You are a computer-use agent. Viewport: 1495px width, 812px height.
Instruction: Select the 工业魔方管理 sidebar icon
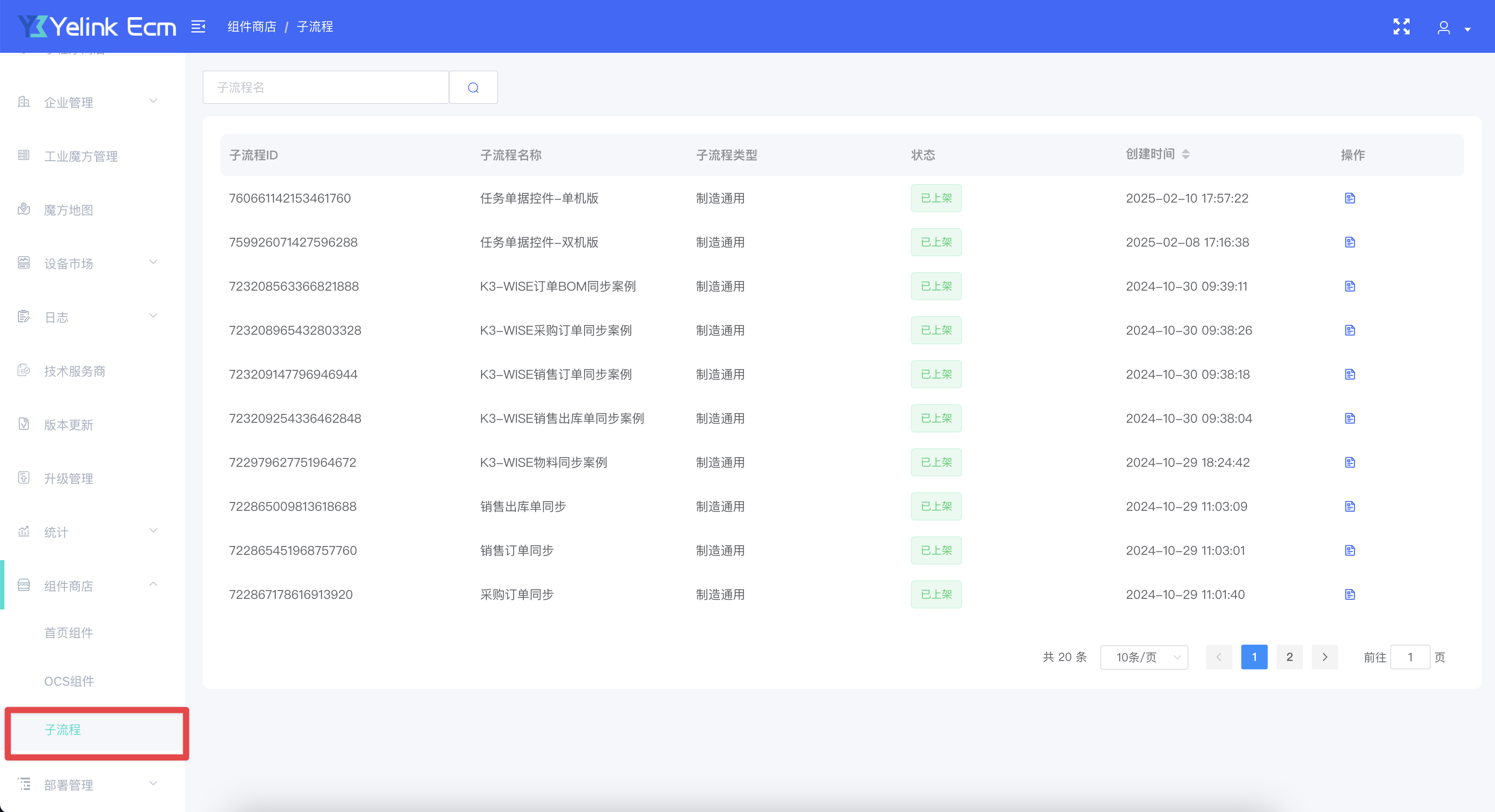click(23, 155)
